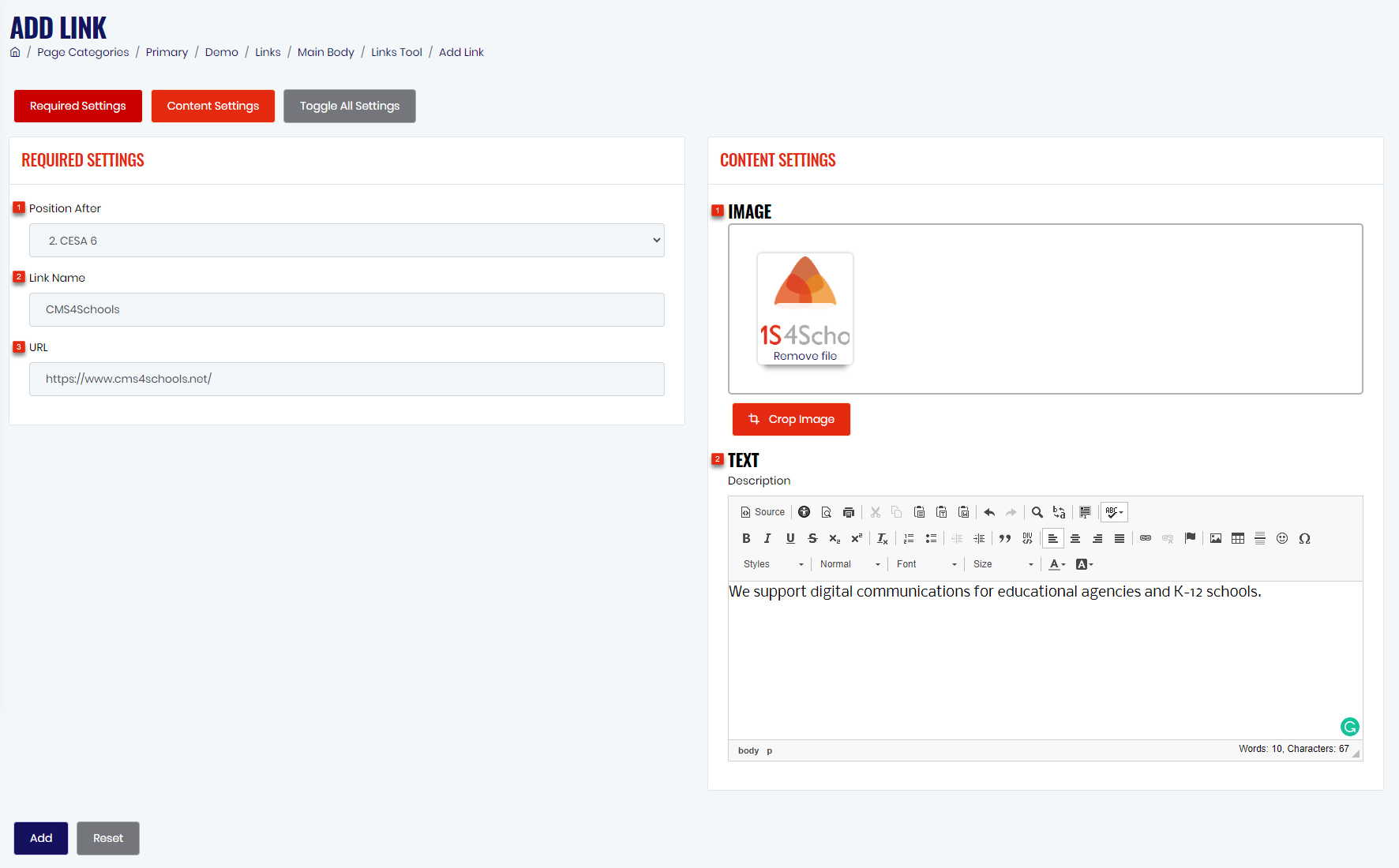Toggle underline formatting
This screenshot has height=868, width=1399.
pos(790,538)
